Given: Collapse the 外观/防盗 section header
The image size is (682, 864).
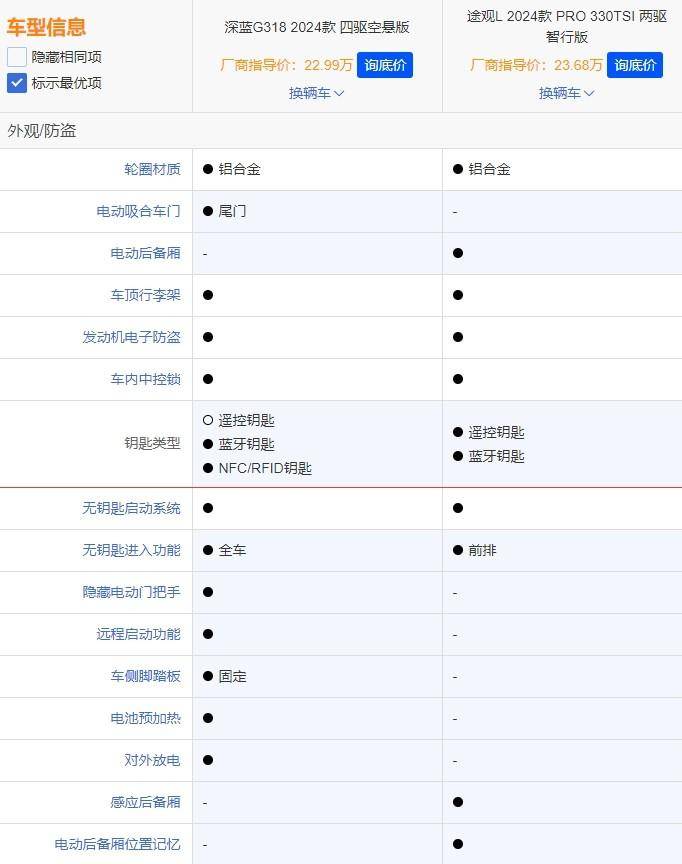Looking at the screenshot, I should click(42, 131).
